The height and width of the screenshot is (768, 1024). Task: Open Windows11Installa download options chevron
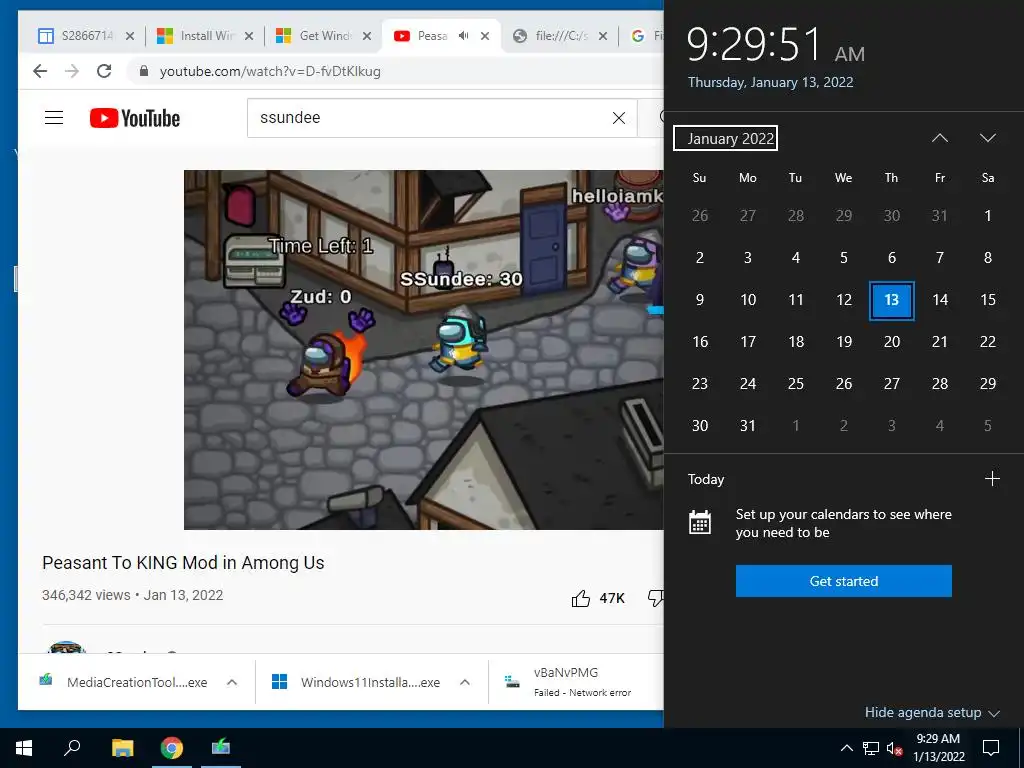[x=465, y=682]
